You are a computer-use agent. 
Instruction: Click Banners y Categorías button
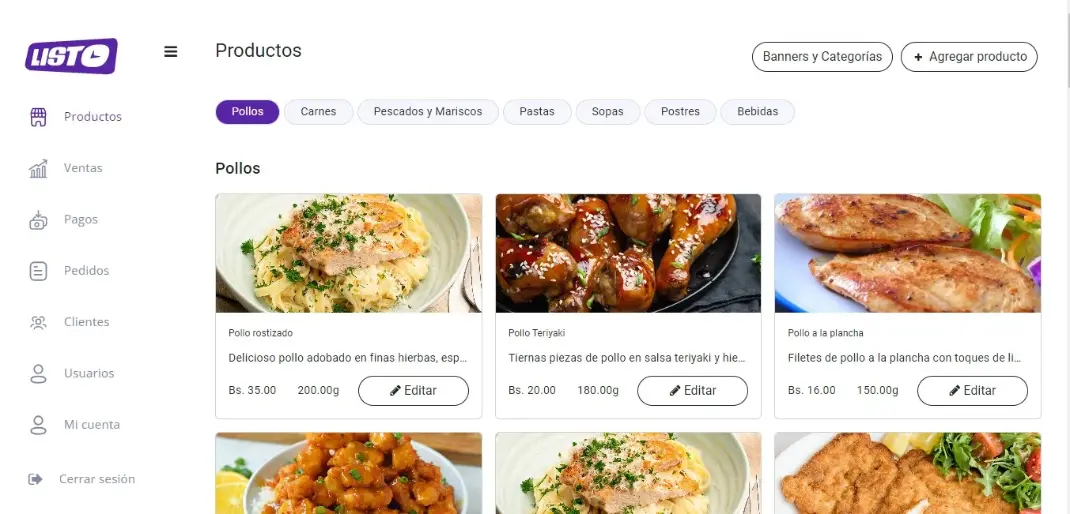click(822, 57)
